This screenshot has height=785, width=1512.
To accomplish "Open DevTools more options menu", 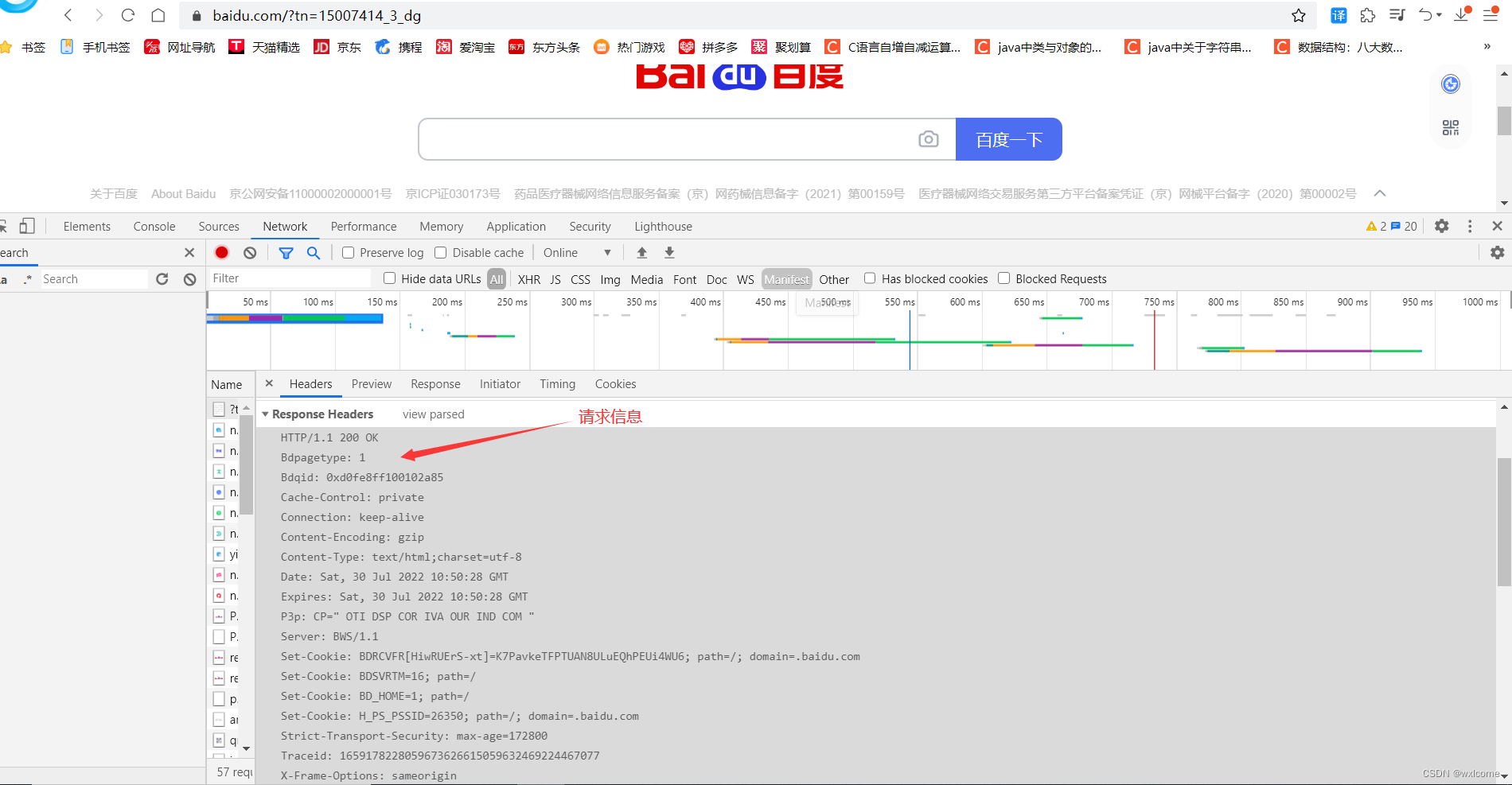I will click(1470, 226).
